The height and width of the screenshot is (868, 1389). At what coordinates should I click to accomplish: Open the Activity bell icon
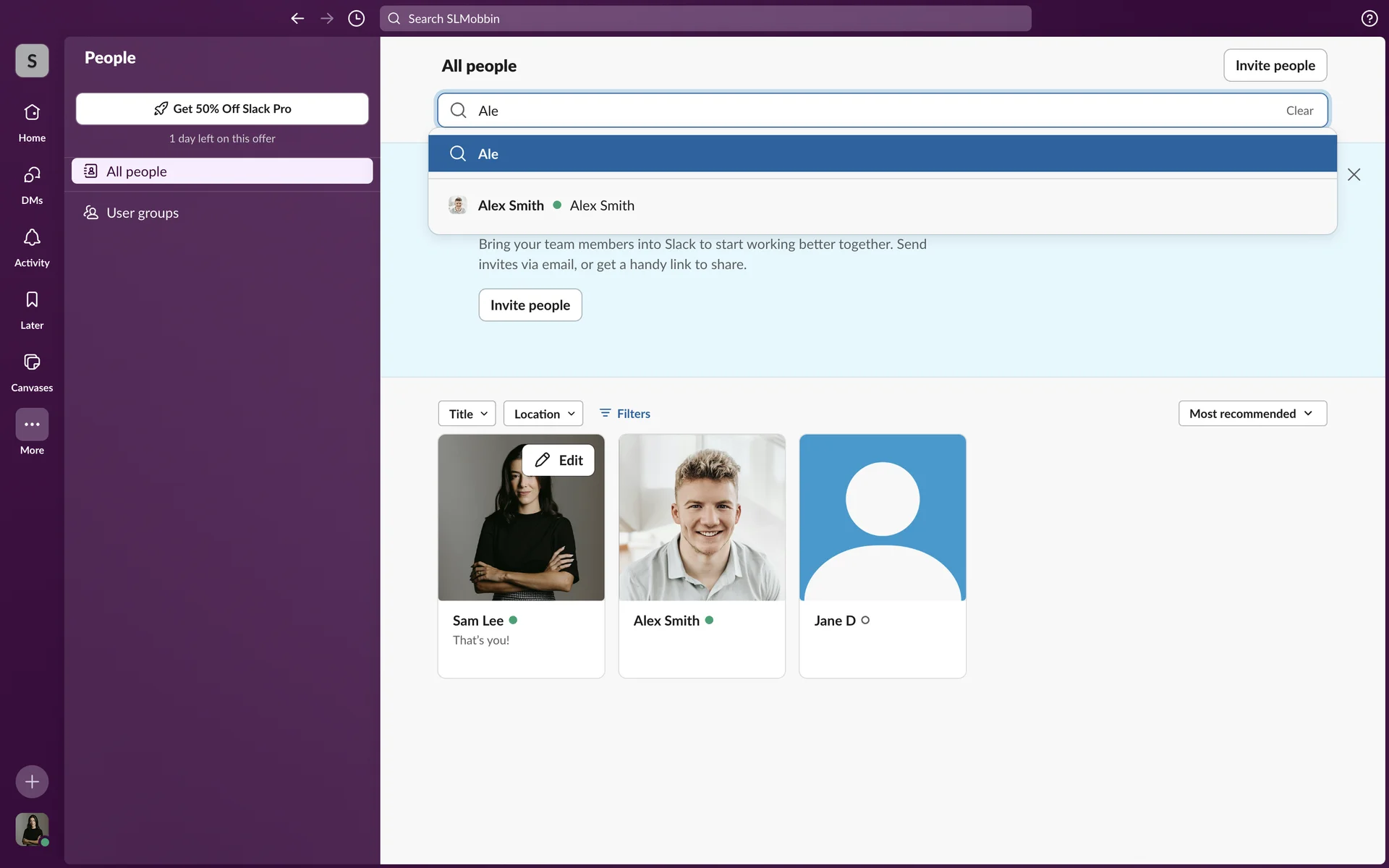[32, 238]
